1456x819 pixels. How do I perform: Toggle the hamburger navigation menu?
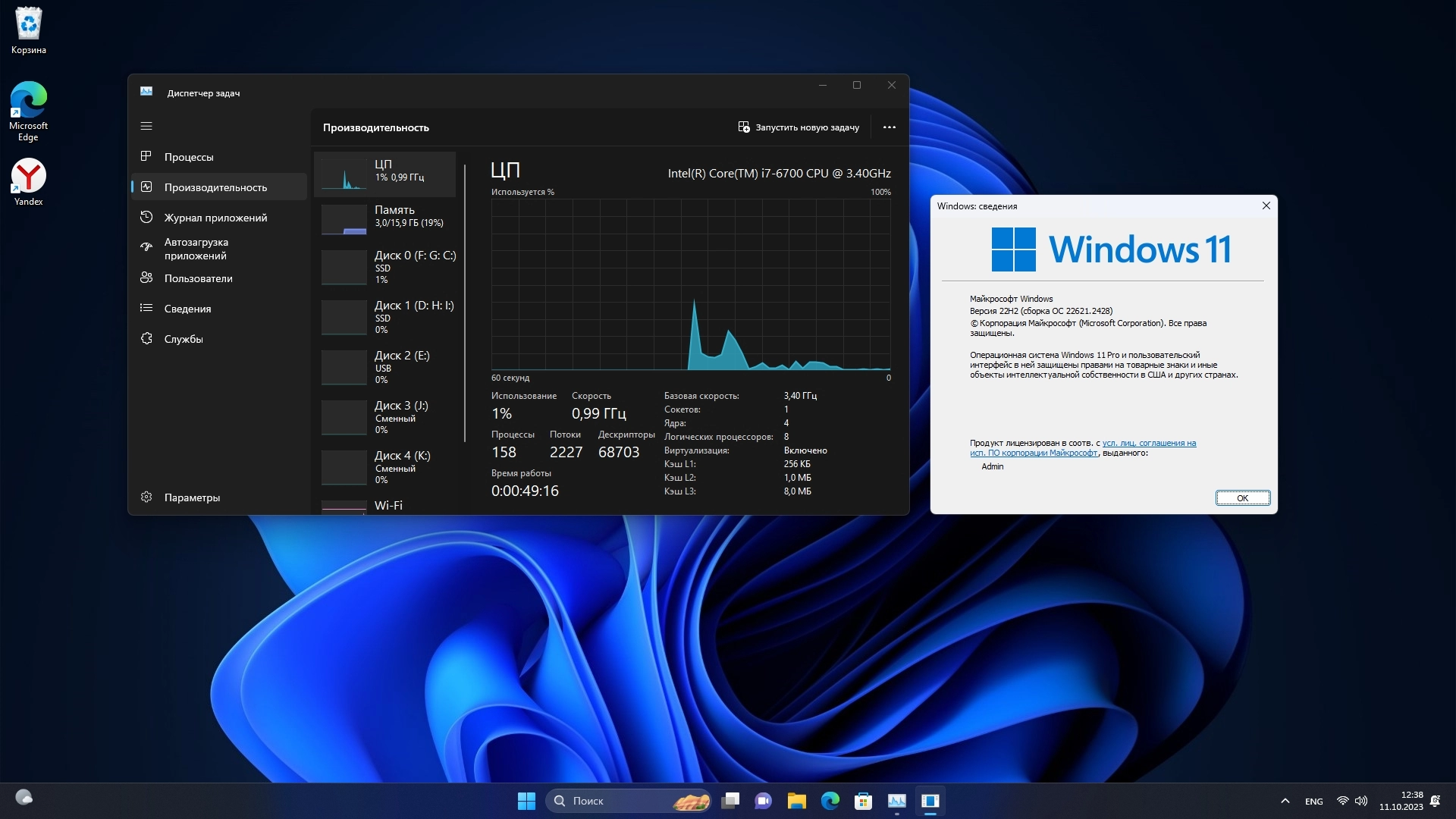146,126
